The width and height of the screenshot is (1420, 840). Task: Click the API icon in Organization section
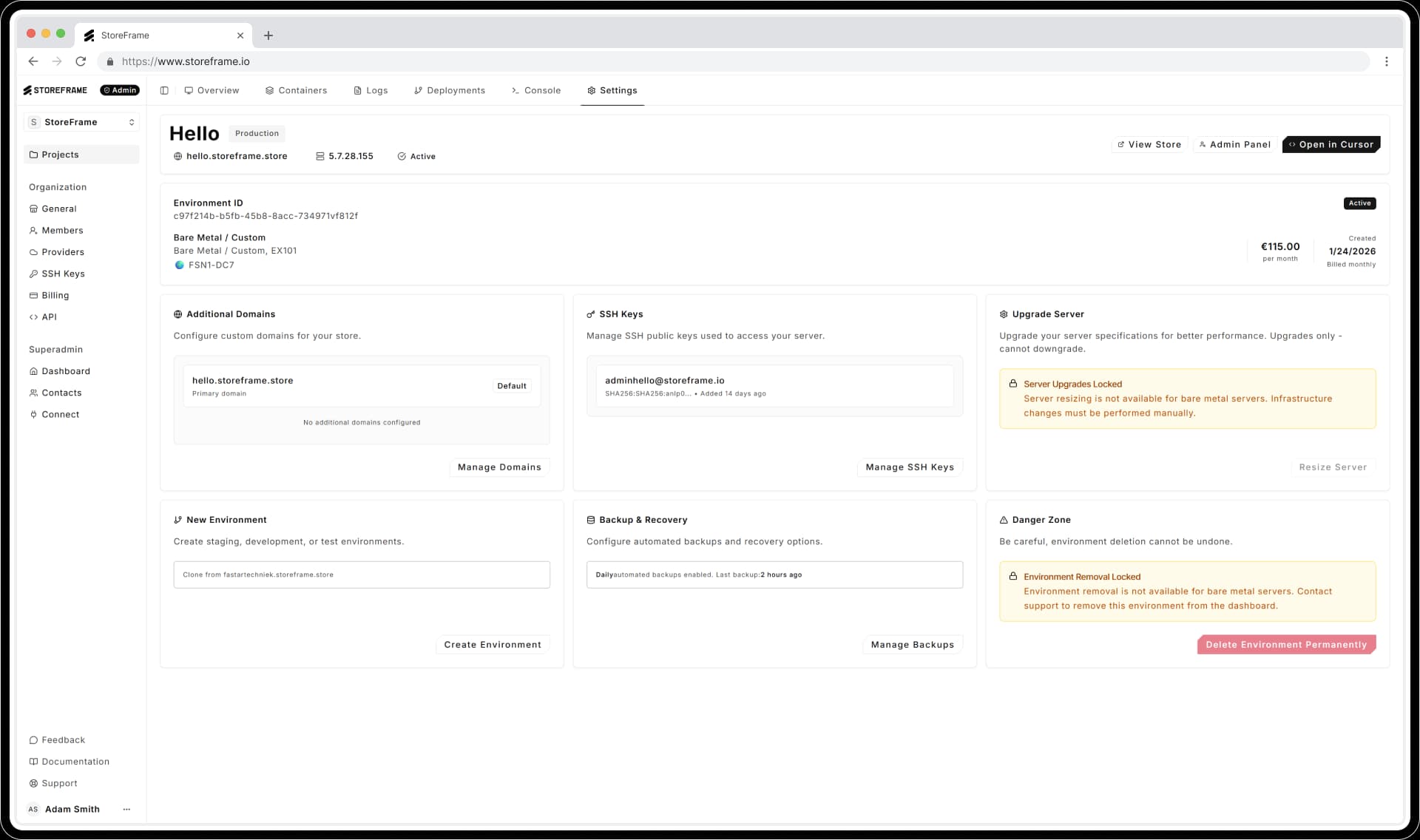tap(33, 316)
